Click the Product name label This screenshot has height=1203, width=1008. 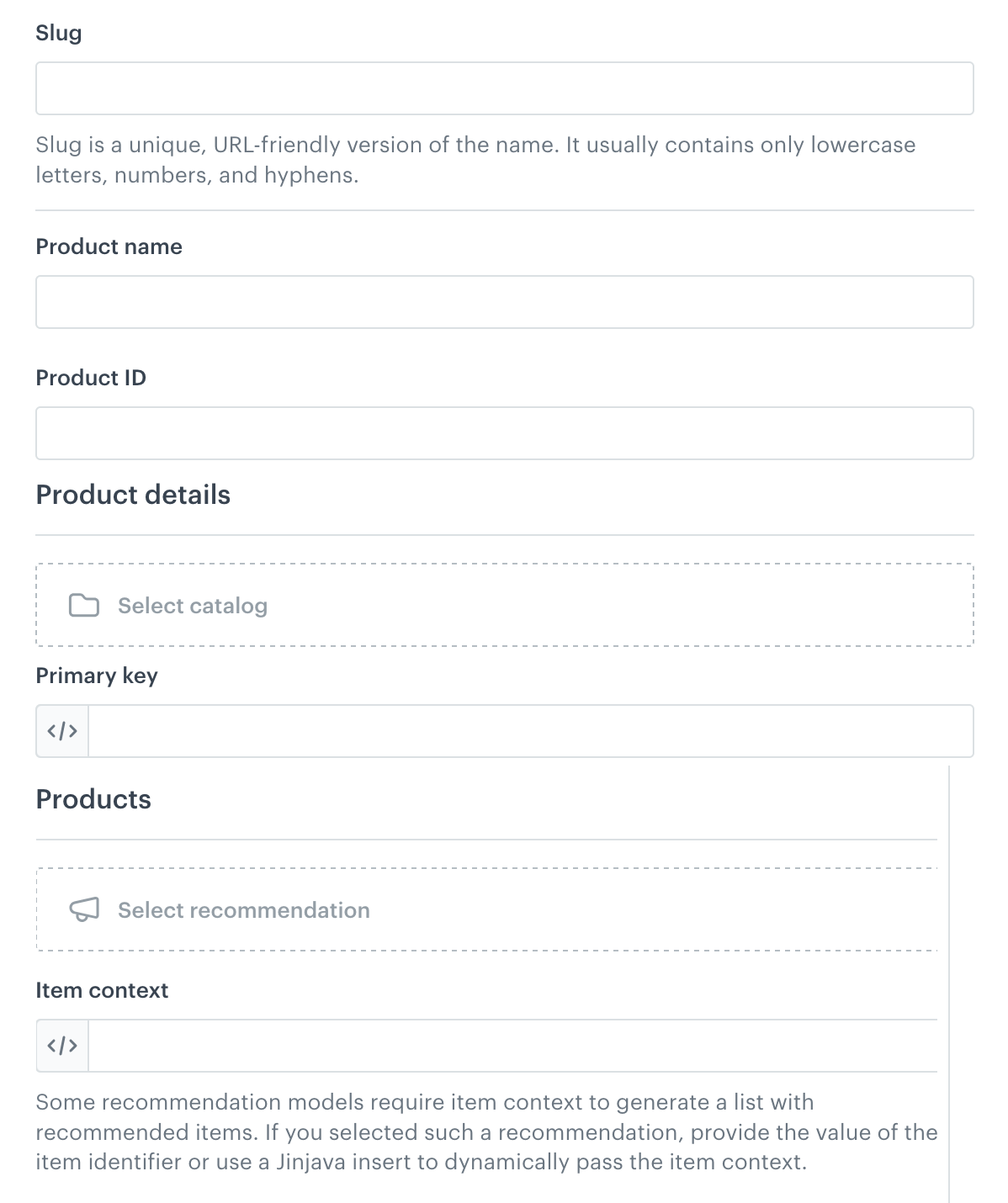(x=109, y=246)
